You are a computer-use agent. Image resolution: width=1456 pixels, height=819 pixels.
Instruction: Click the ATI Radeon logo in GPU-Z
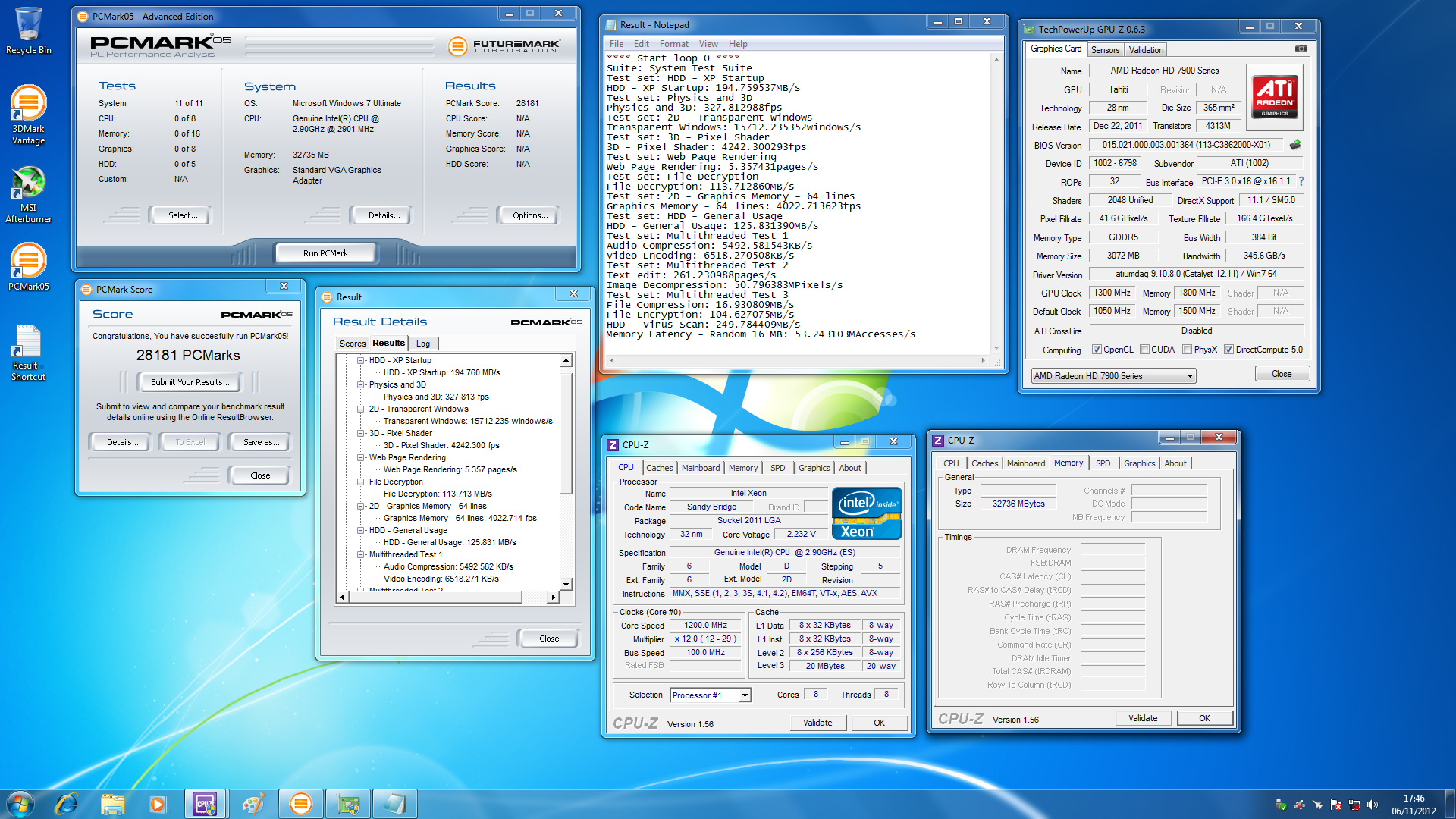pos(1275,96)
